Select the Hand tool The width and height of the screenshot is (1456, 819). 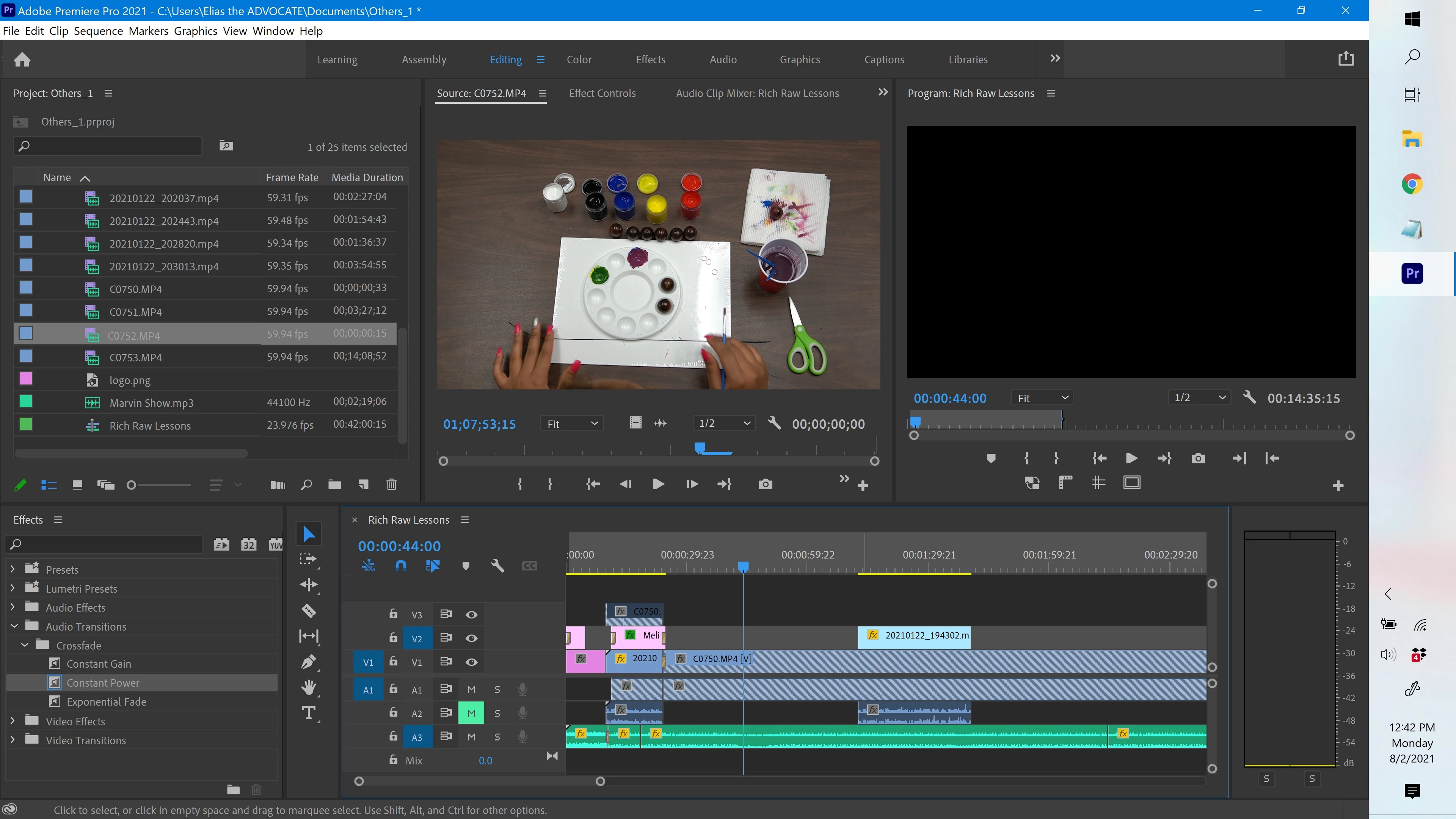[x=309, y=687]
